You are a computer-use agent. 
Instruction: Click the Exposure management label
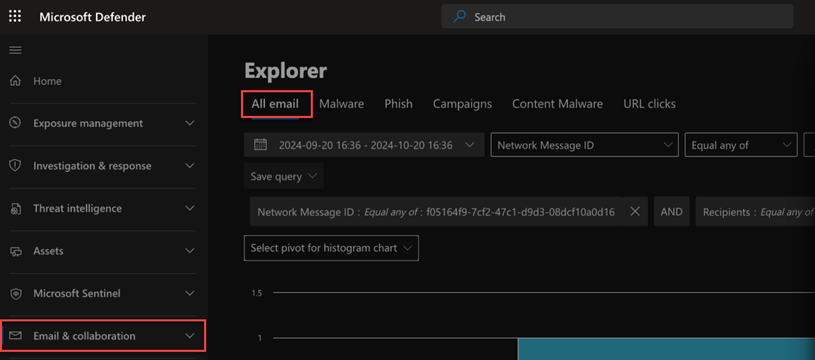coord(88,123)
